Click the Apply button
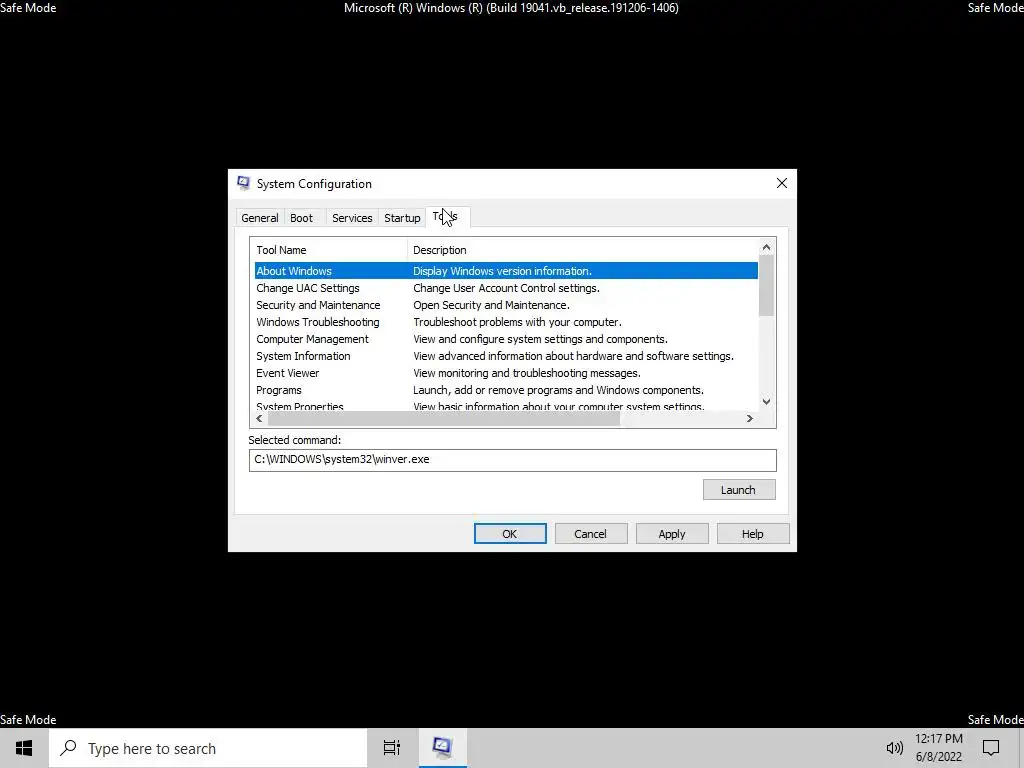1024x768 pixels. click(671, 534)
